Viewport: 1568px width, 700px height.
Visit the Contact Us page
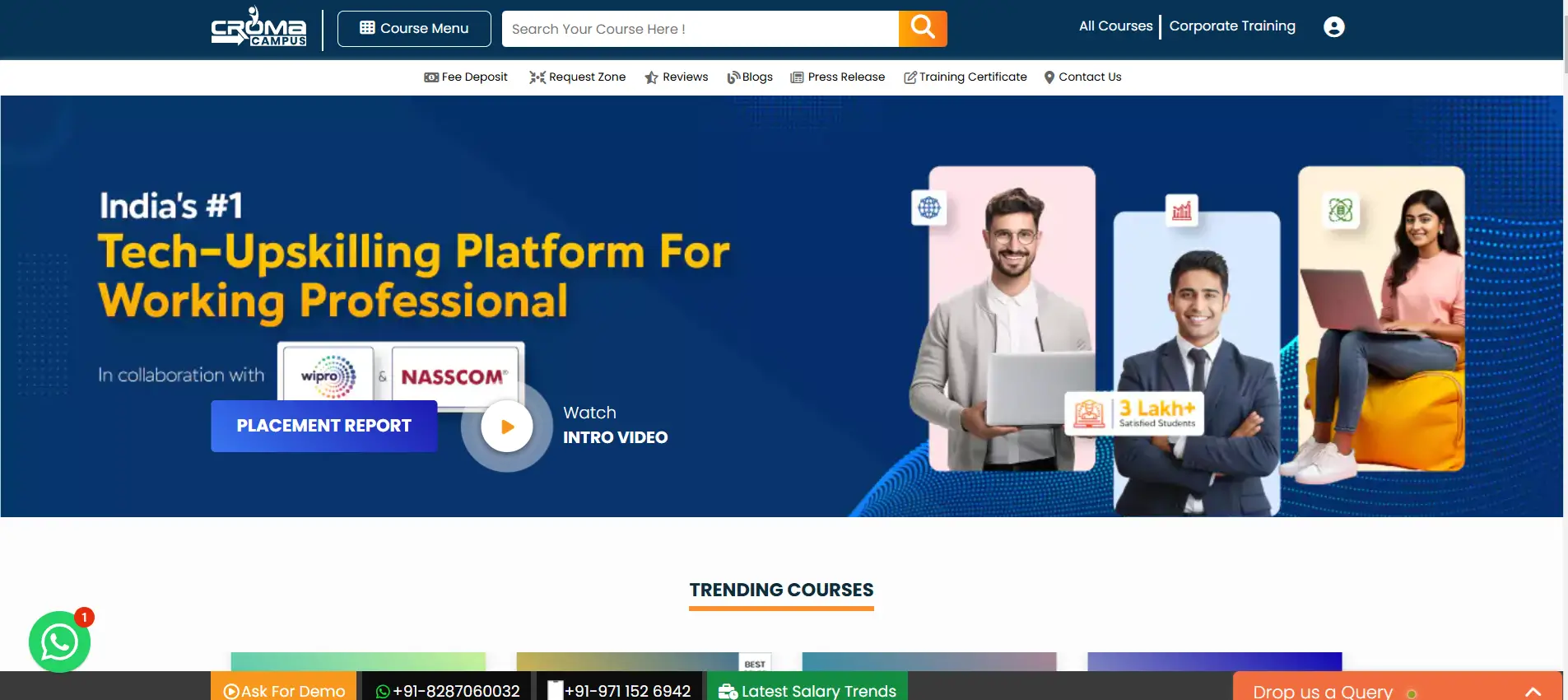[1082, 77]
